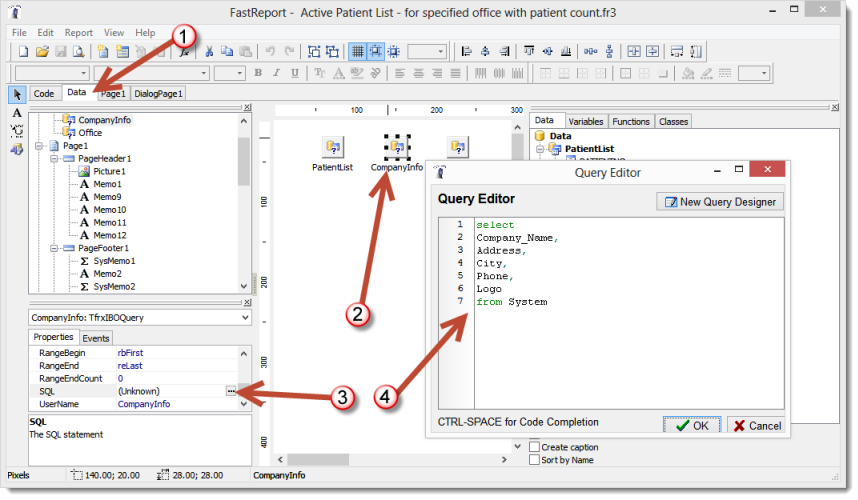Select the arrow pointer Select tool

pos(17,94)
